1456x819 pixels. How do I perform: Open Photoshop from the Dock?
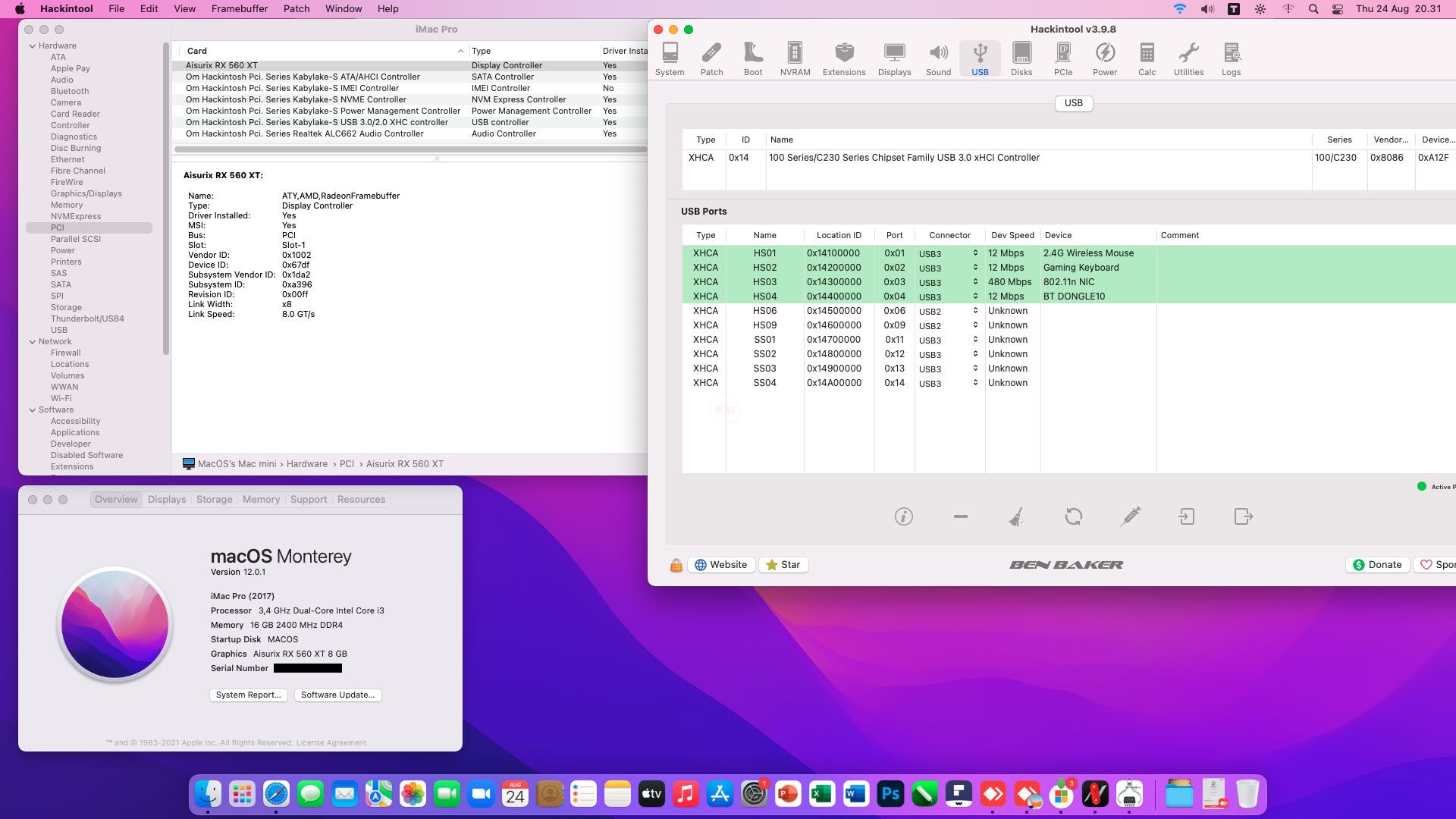tap(890, 794)
